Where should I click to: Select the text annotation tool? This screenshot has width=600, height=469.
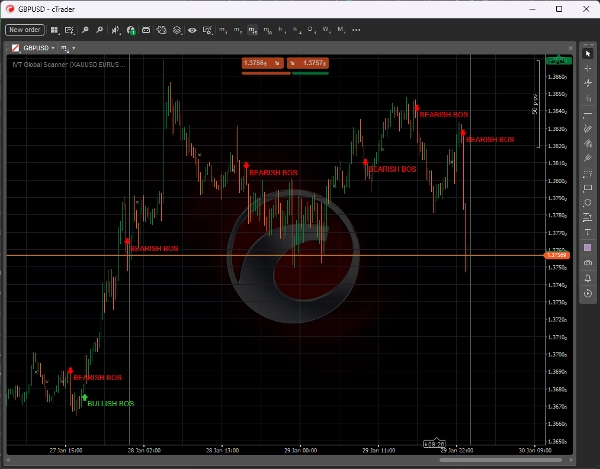[x=588, y=233]
